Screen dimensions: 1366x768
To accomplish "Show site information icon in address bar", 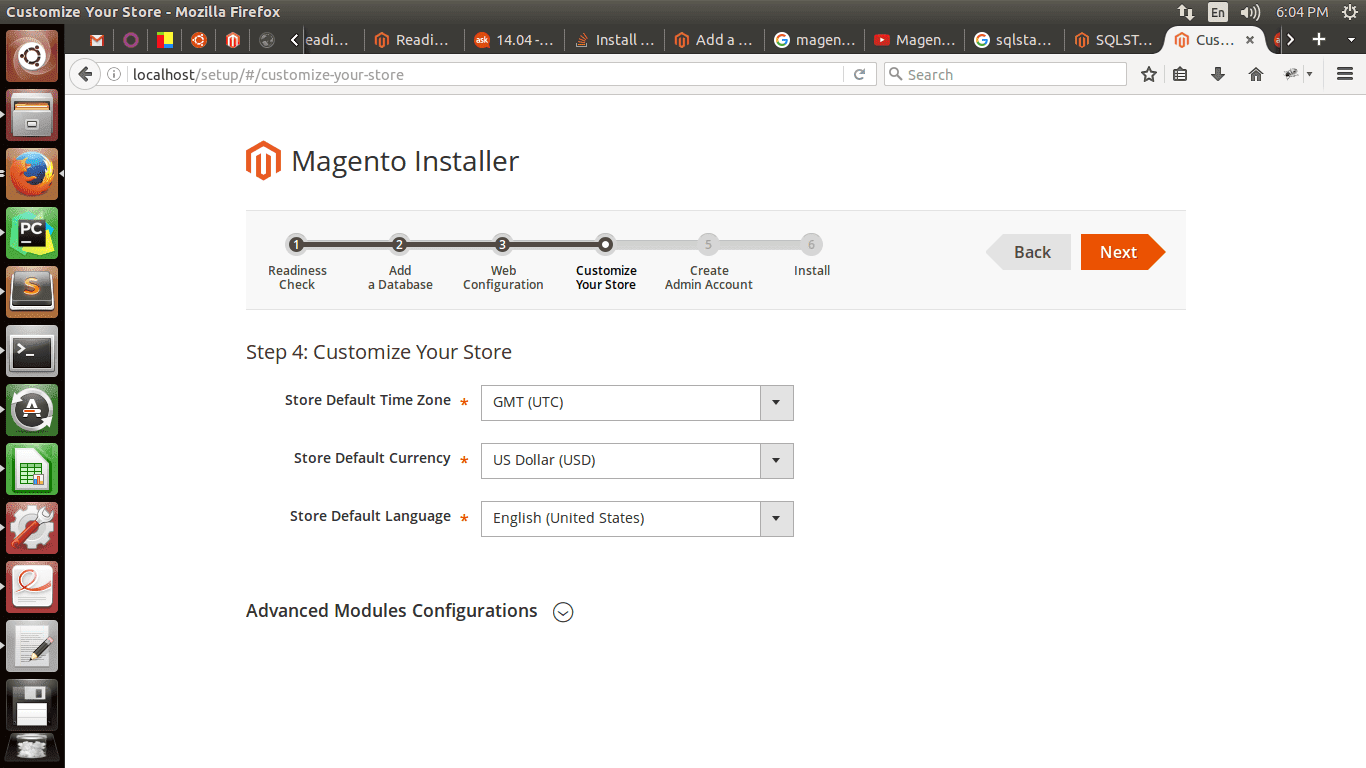I will [115, 74].
